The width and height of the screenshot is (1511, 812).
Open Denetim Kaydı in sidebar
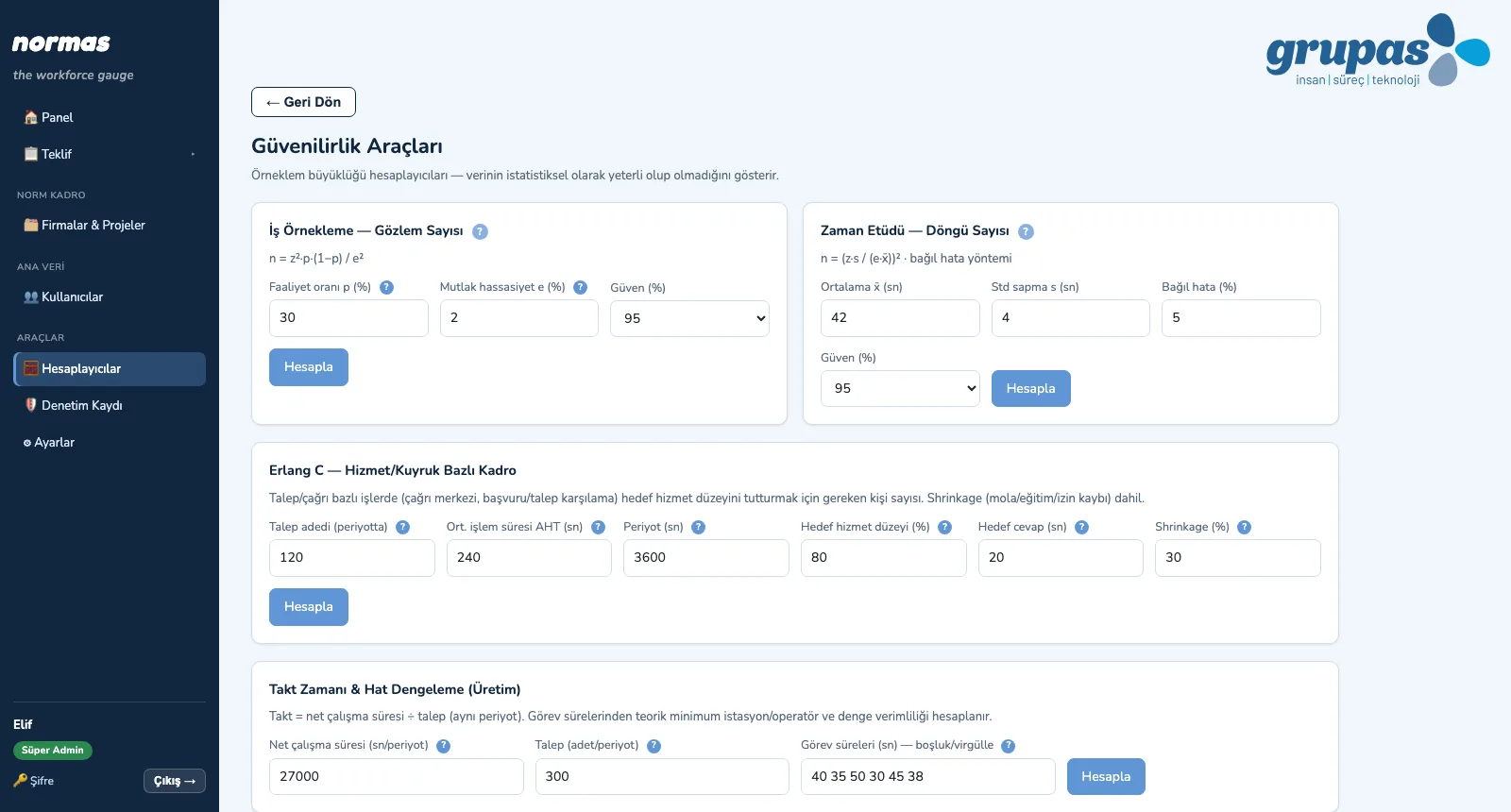pos(110,405)
